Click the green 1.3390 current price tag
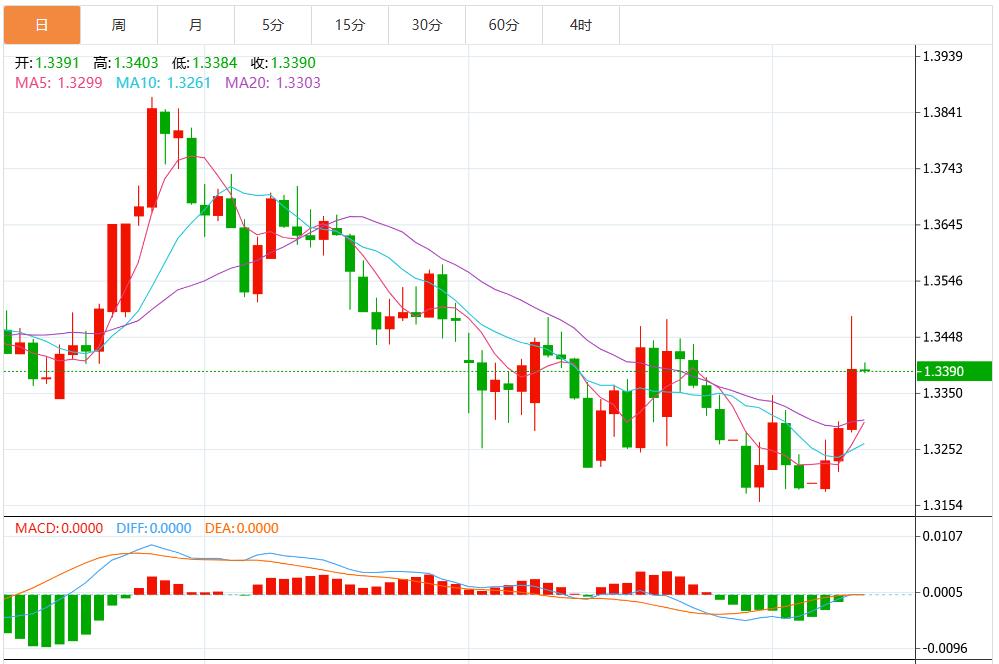 (954, 372)
